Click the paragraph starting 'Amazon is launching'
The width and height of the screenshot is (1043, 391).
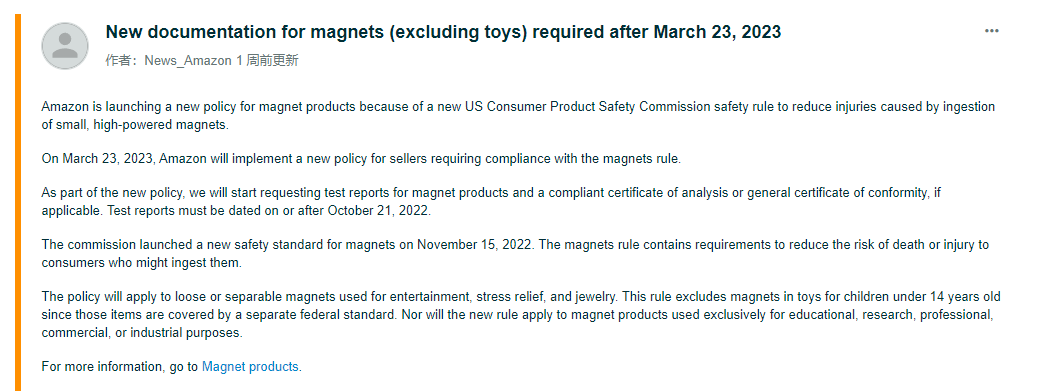518,115
